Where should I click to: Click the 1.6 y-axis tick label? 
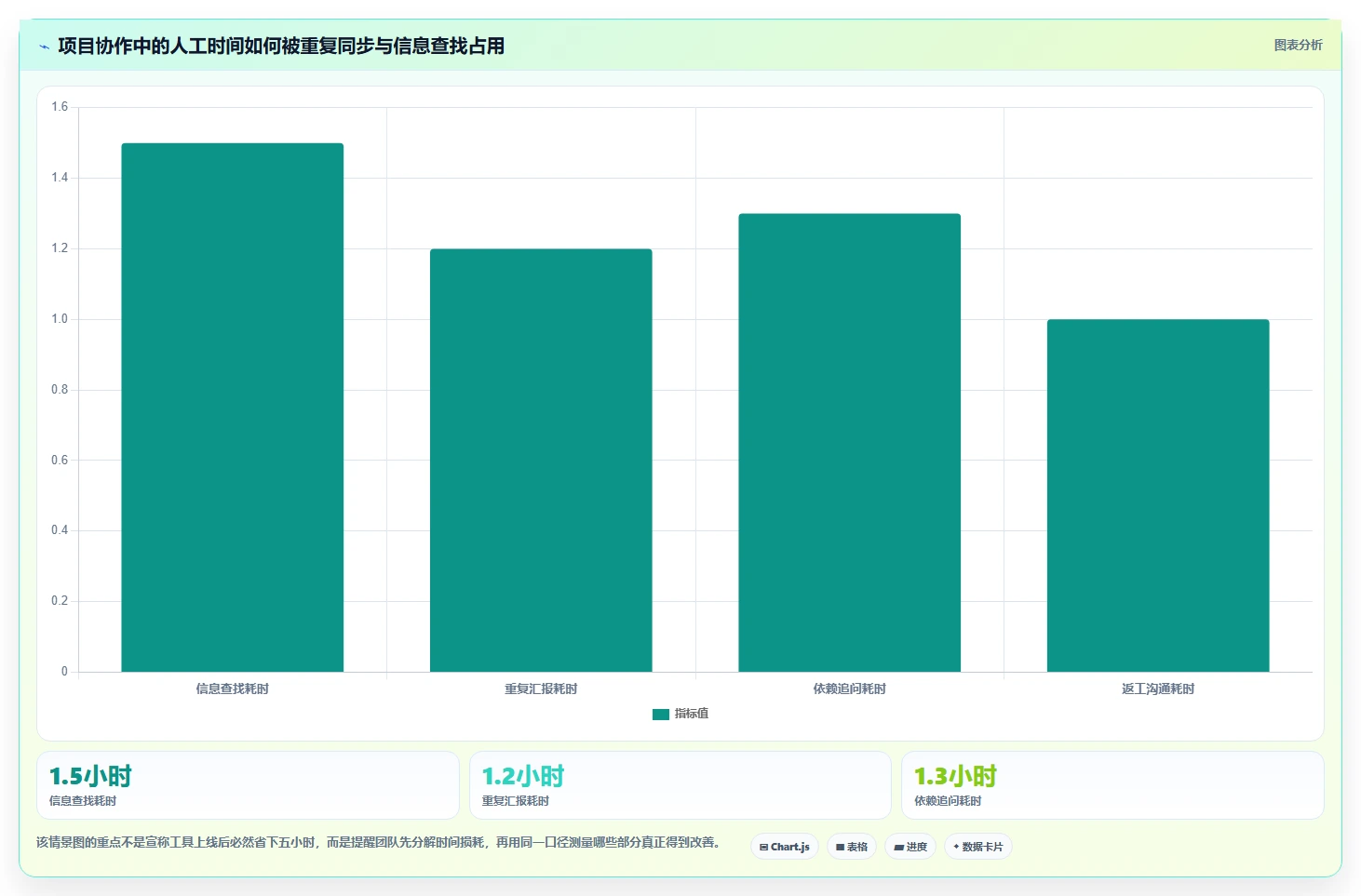coord(60,107)
